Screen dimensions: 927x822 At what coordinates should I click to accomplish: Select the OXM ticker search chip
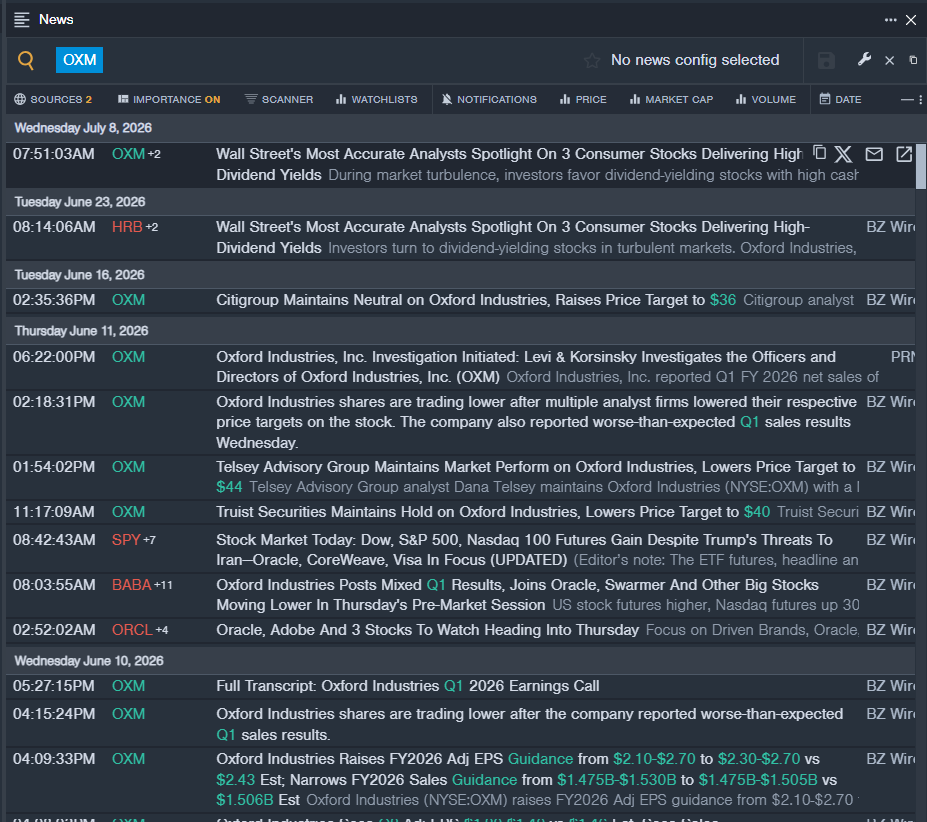(x=79, y=60)
